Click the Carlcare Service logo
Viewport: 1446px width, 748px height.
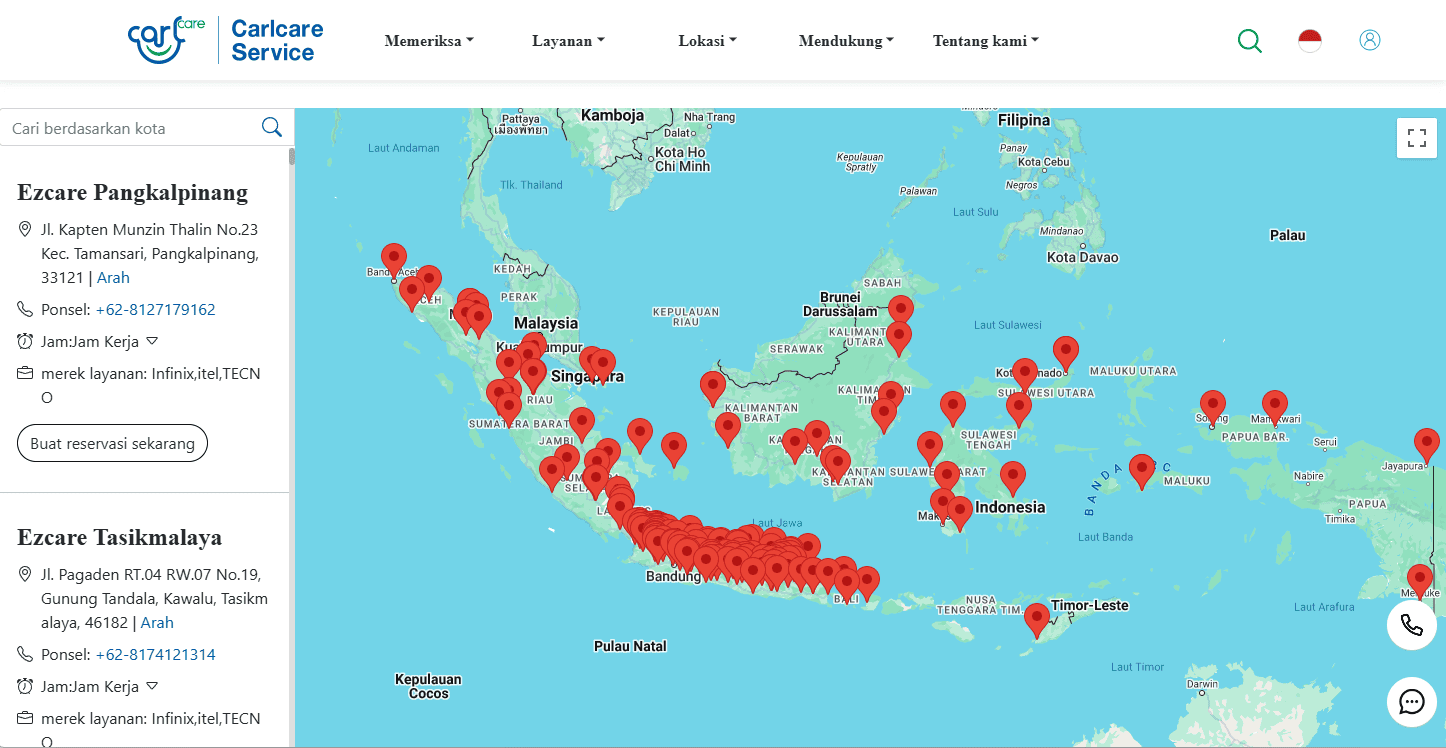pyautogui.click(x=226, y=40)
